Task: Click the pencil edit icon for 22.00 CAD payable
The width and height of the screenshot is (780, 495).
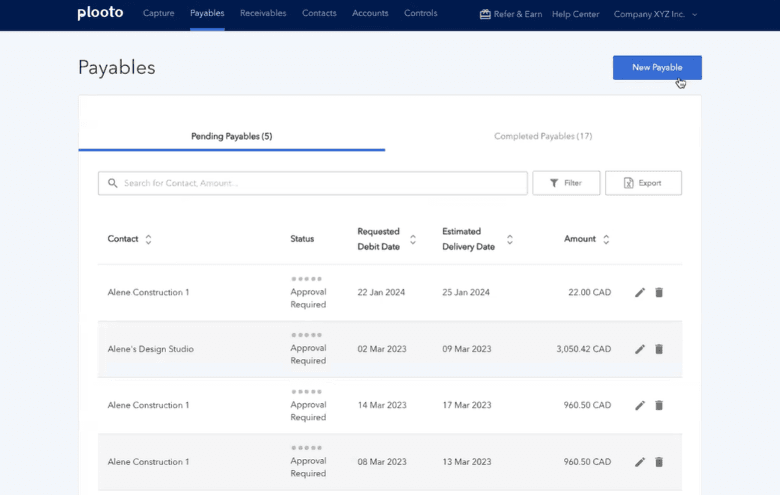Action: [640, 293]
